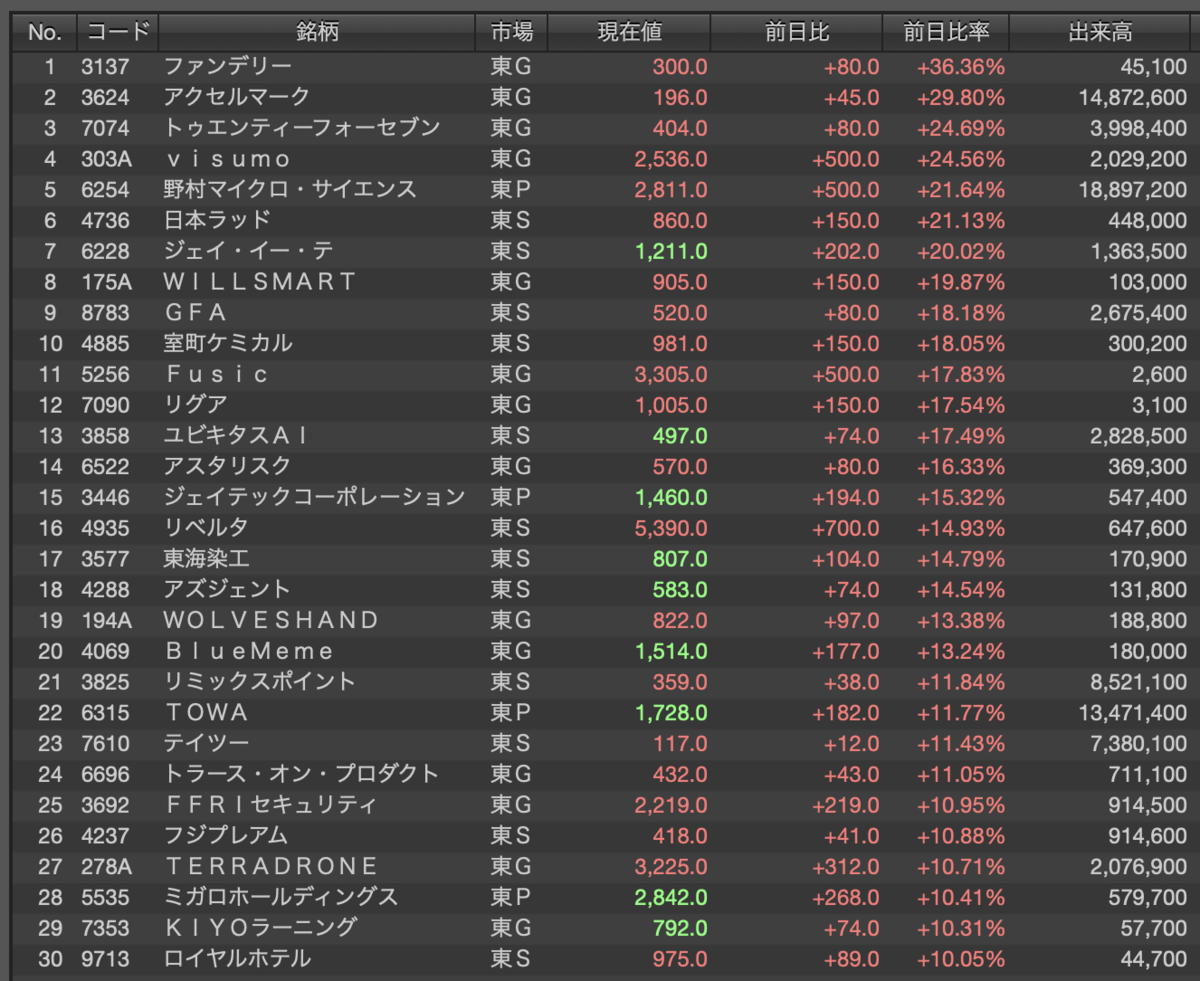This screenshot has height=981, width=1200.
Task: Select ＴＯＷＡ stock name
Action: coord(206,713)
